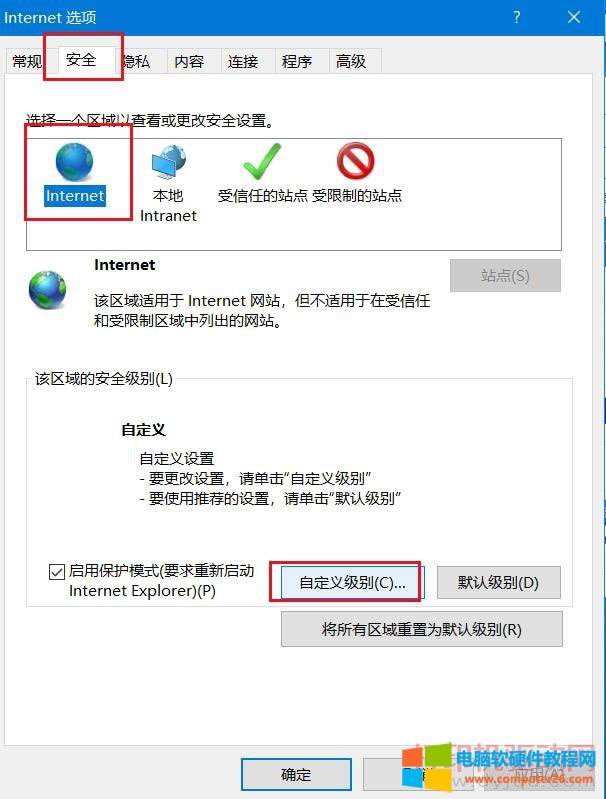This screenshot has height=799, width=606.
Task: Toggle 启用保护模式 checkbox
Action: tap(57, 572)
